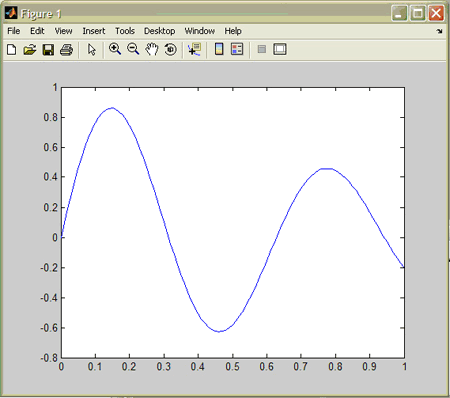Enable the Pan hand tool
This screenshot has height=398, width=450.
pos(152,49)
